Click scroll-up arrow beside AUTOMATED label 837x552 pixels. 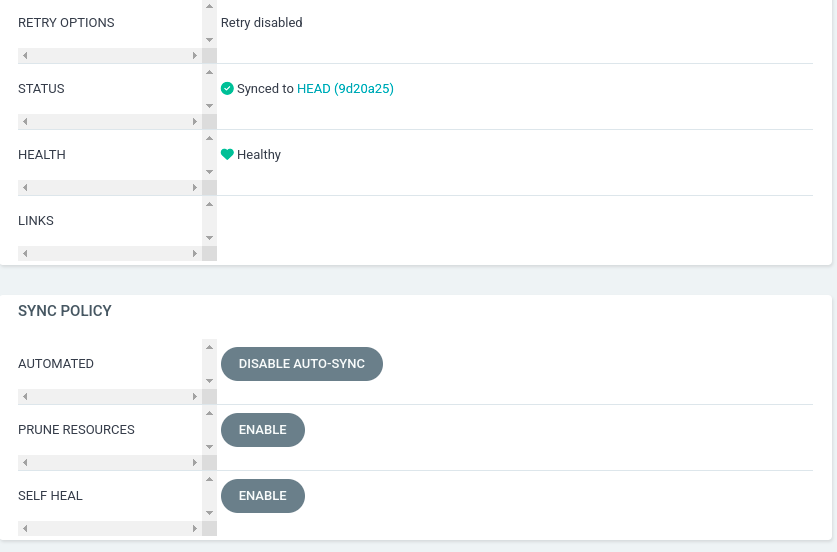point(209,347)
